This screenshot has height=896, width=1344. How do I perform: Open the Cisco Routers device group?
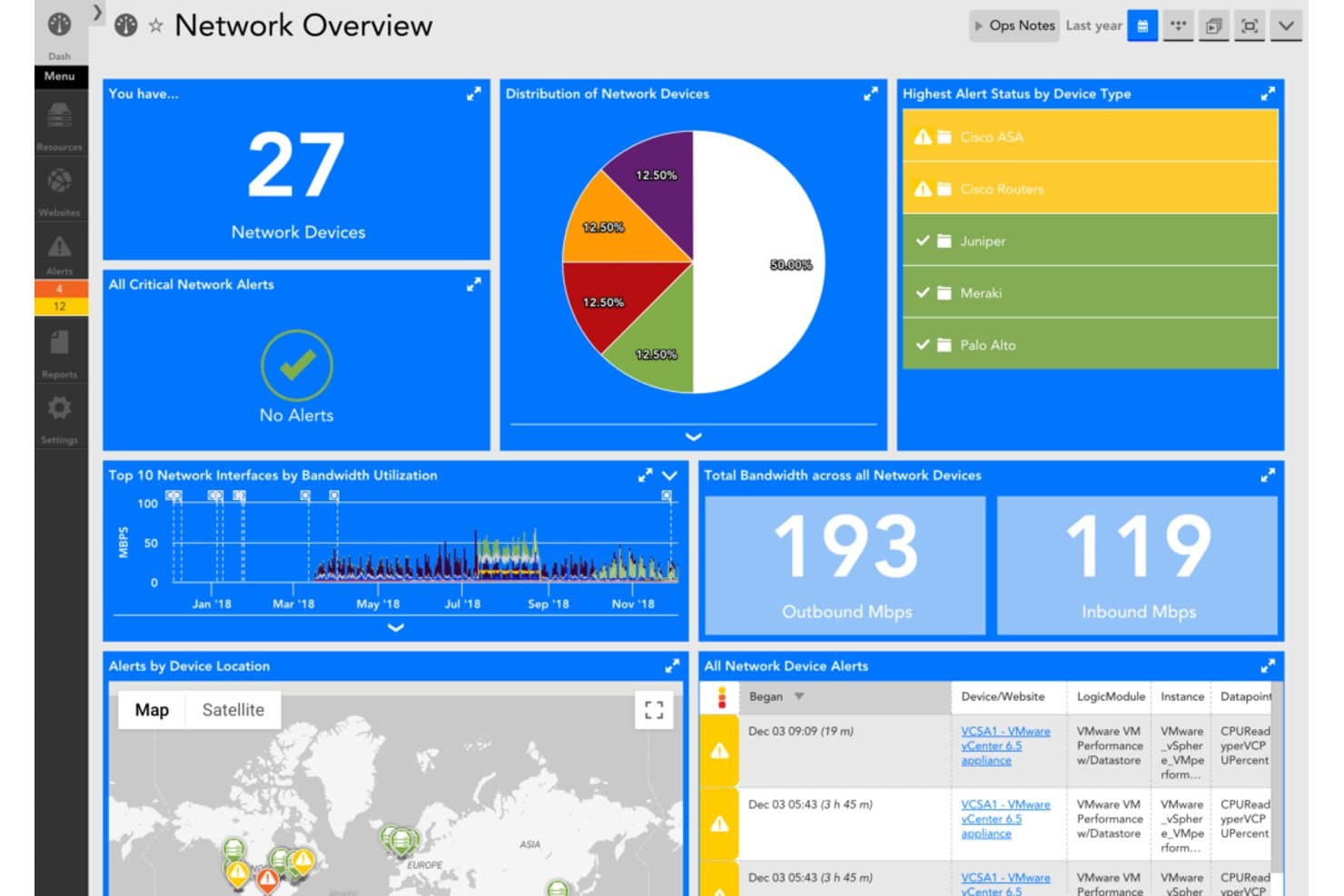pos(1090,189)
